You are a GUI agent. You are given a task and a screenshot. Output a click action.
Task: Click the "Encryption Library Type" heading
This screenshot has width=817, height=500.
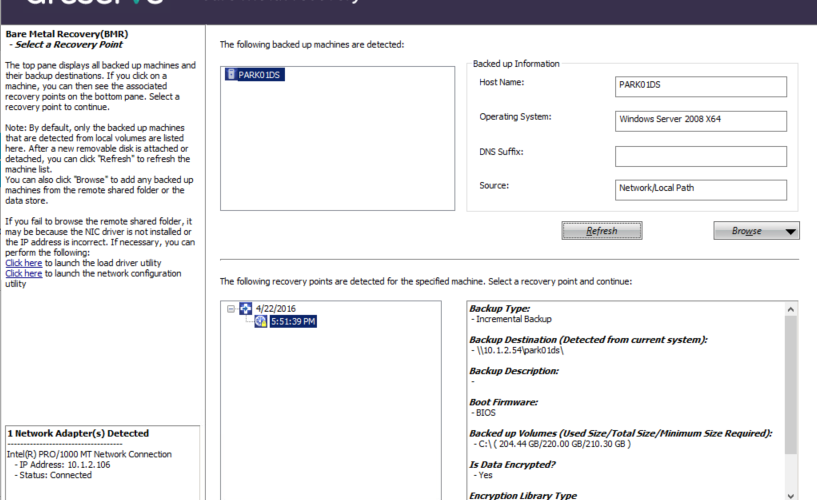(x=523, y=495)
